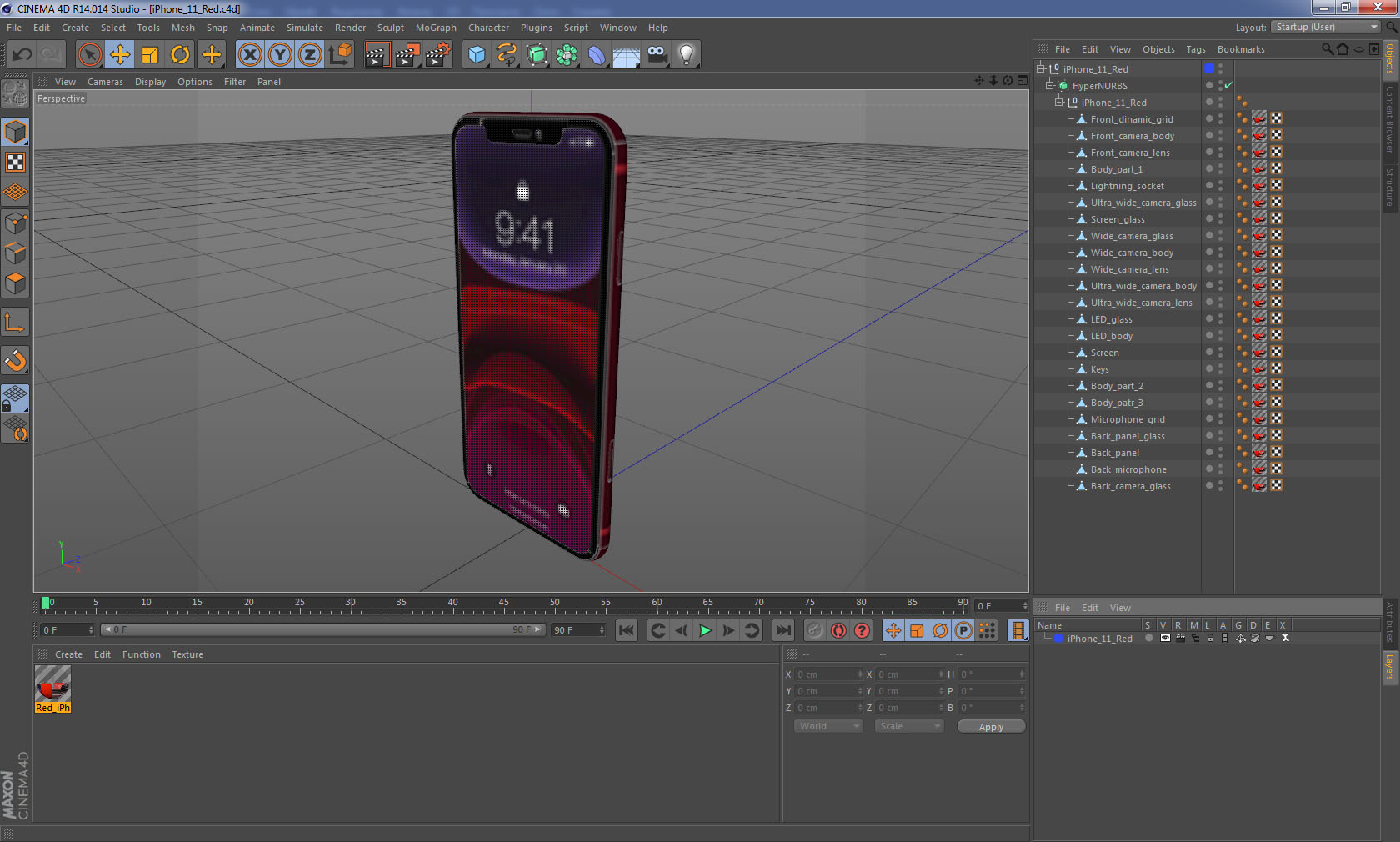This screenshot has height=842, width=1400.
Task: Open the spline pen tools icon
Action: [x=507, y=55]
